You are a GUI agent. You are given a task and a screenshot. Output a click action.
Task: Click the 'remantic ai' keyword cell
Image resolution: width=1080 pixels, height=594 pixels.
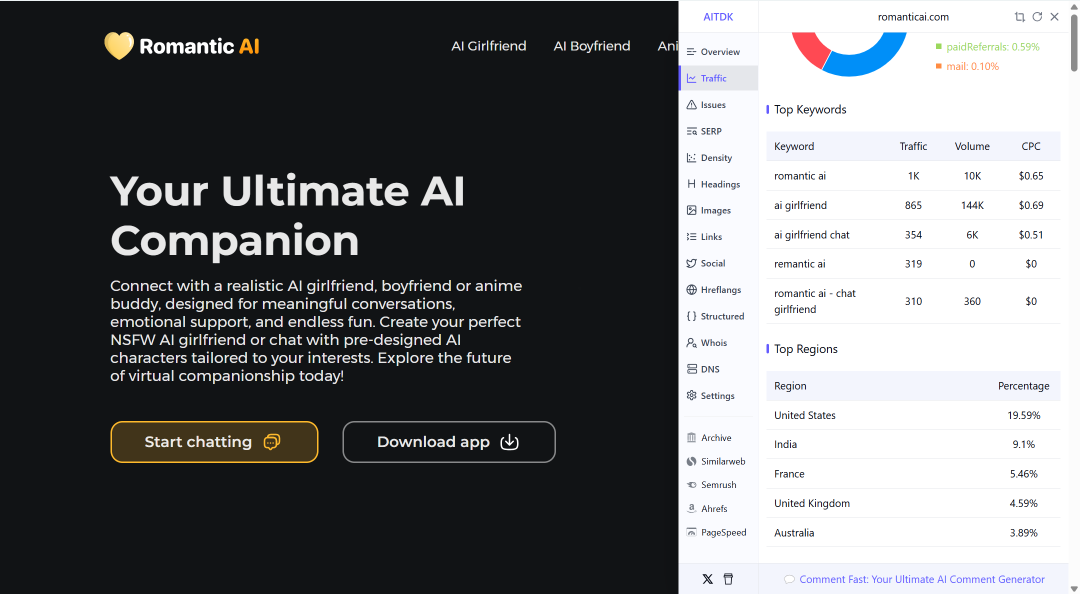(x=800, y=264)
